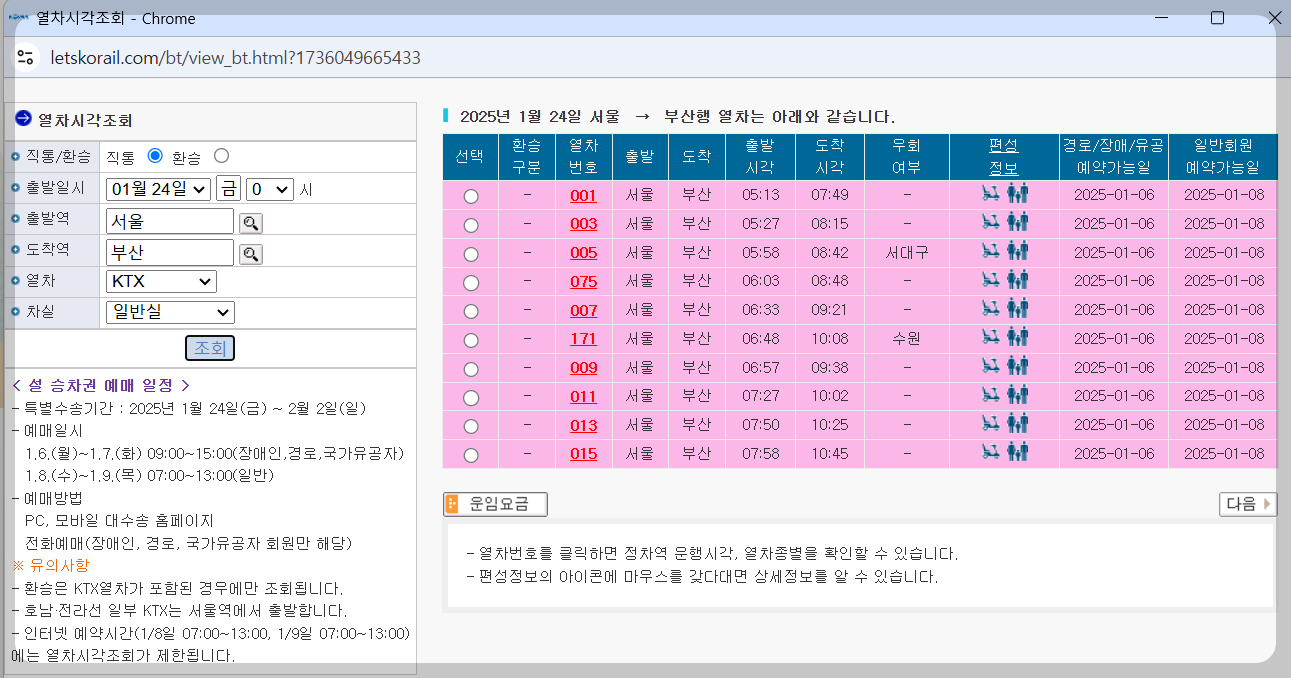This screenshot has height=678, width=1291.
Task: Open train number 003 link
Action: click(583, 224)
